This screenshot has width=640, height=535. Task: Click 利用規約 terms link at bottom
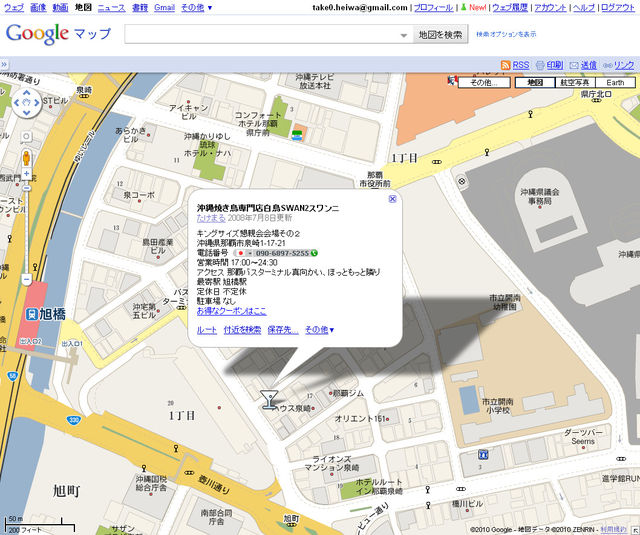pyautogui.click(x=613, y=529)
